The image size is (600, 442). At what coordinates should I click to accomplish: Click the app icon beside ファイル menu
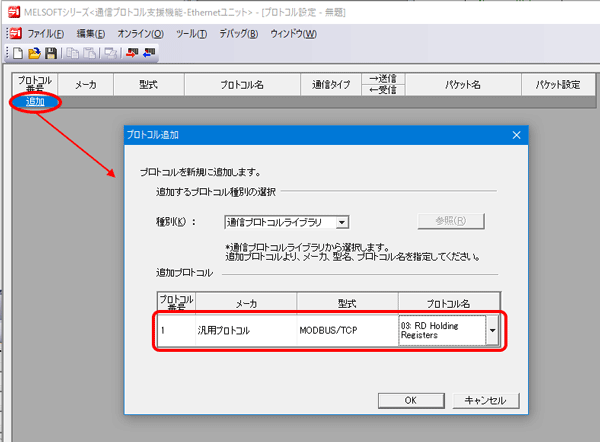click(15, 34)
